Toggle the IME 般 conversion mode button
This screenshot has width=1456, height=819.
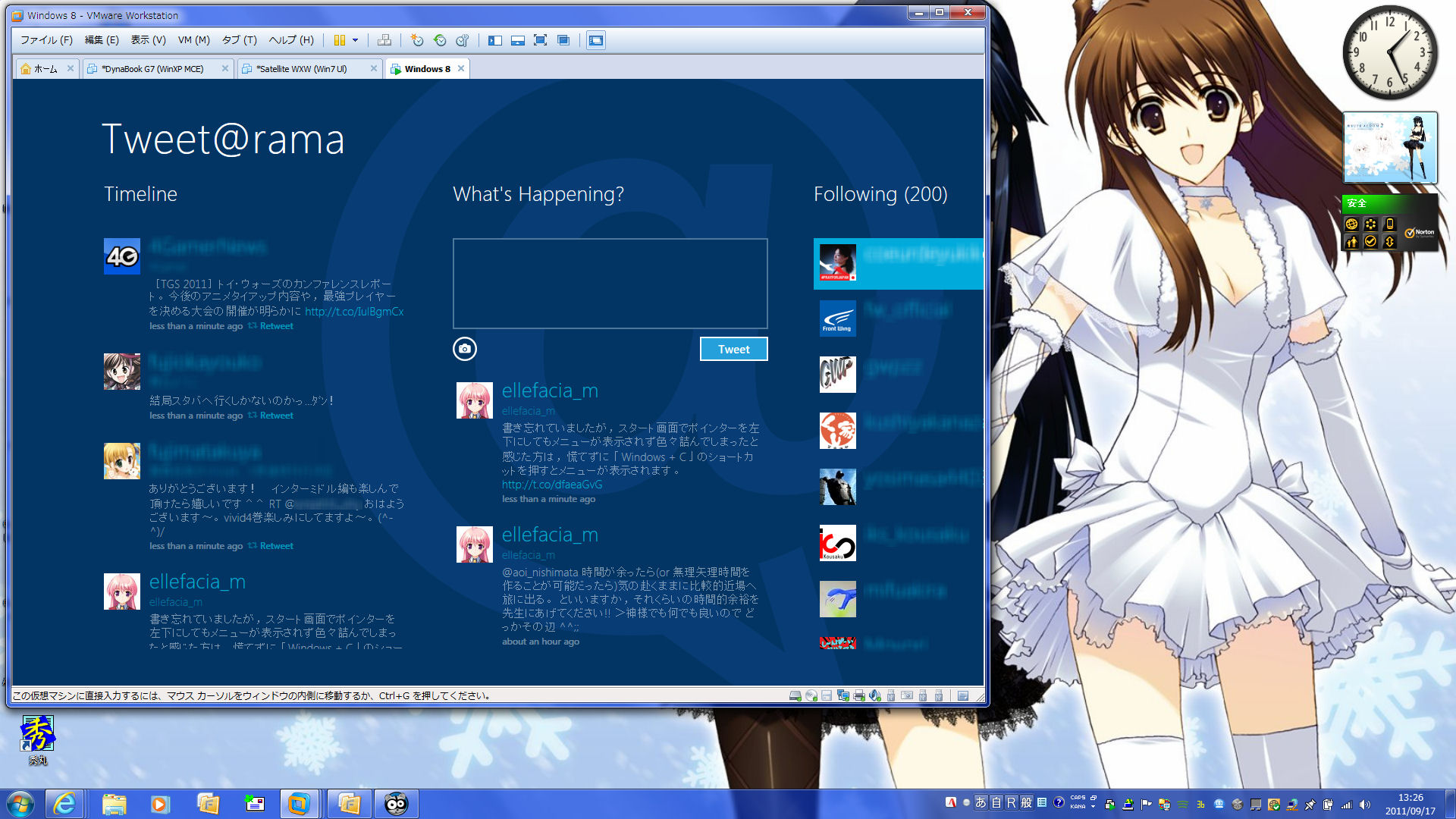1026,802
